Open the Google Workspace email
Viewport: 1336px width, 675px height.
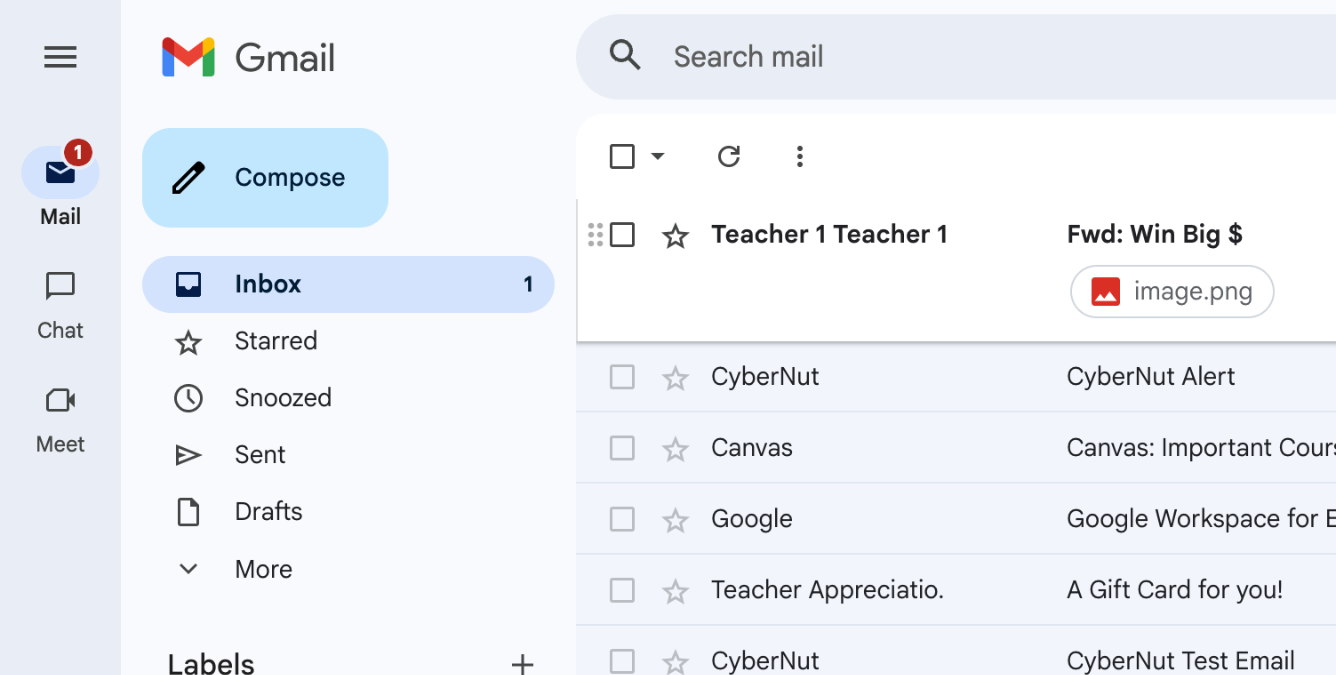point(1201,519)
